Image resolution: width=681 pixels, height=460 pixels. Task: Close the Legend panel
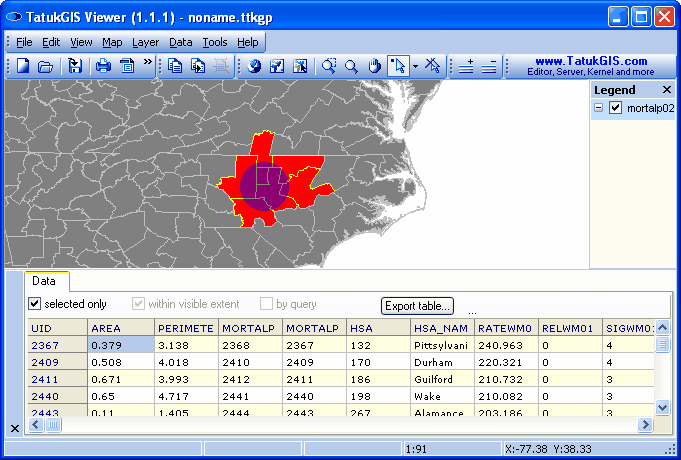[x=667, y=90]
